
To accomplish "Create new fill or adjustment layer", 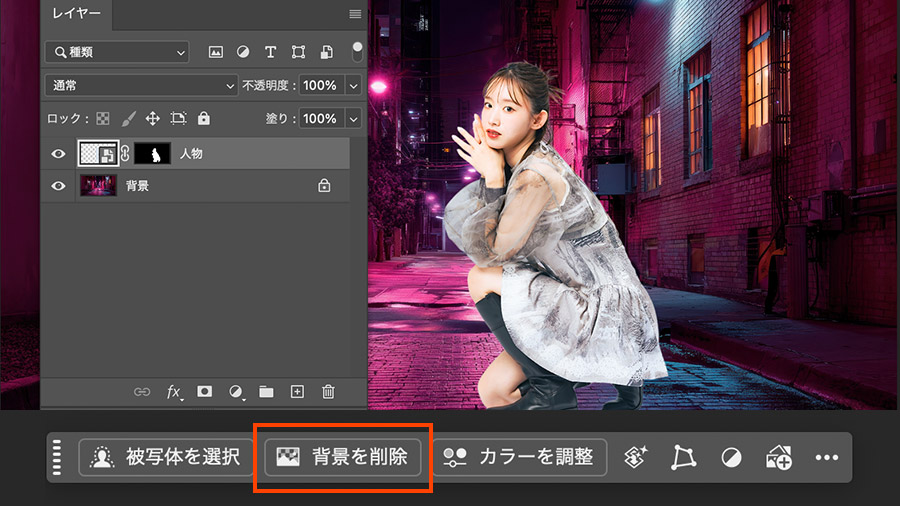I will [x=236, y=392].
